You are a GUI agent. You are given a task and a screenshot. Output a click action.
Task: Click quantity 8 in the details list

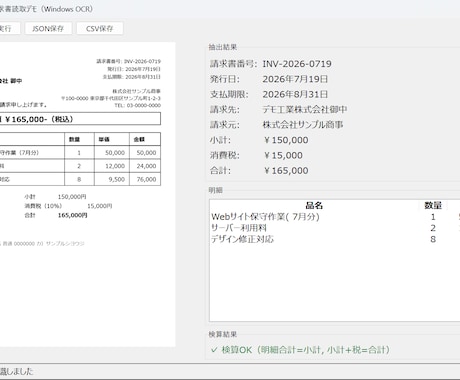[433, 239]
